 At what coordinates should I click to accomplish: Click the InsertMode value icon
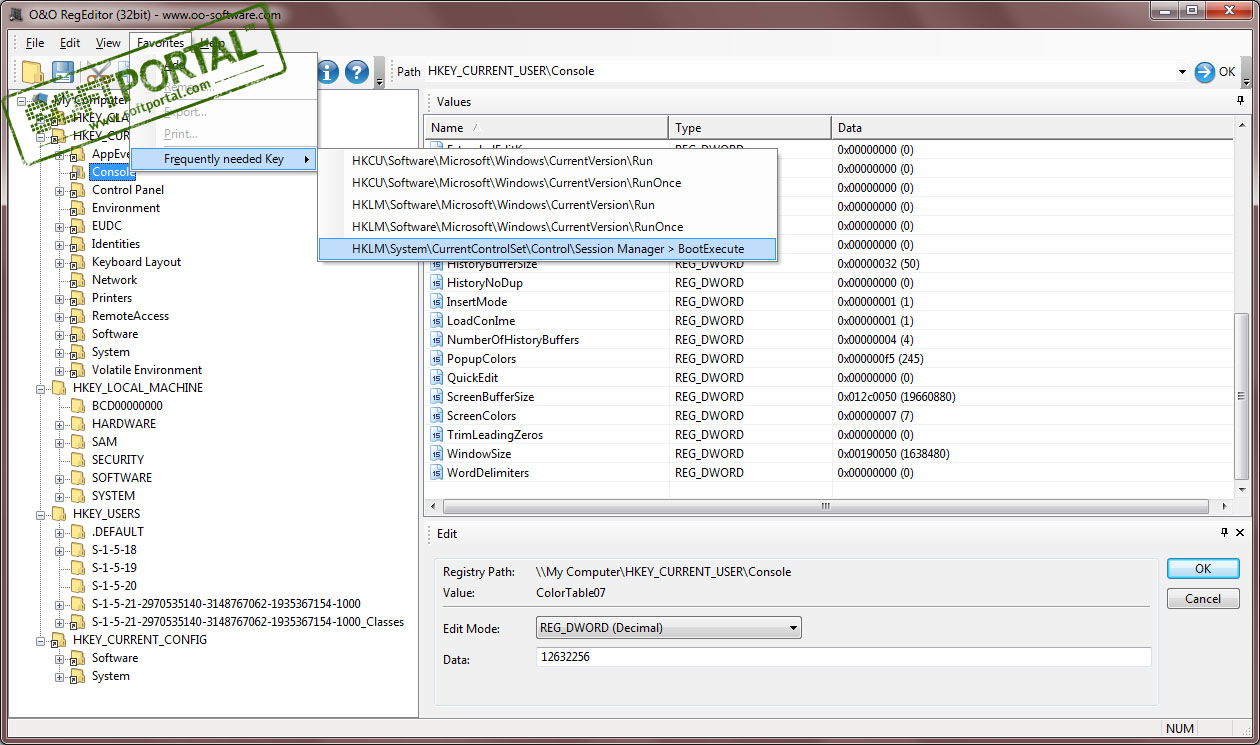click(437, 302)
